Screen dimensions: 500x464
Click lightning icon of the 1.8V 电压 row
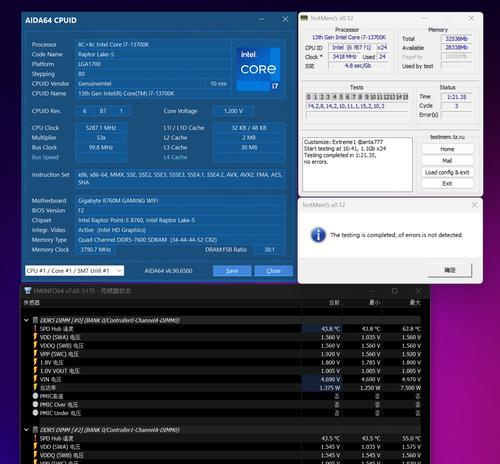pos(35,362)
